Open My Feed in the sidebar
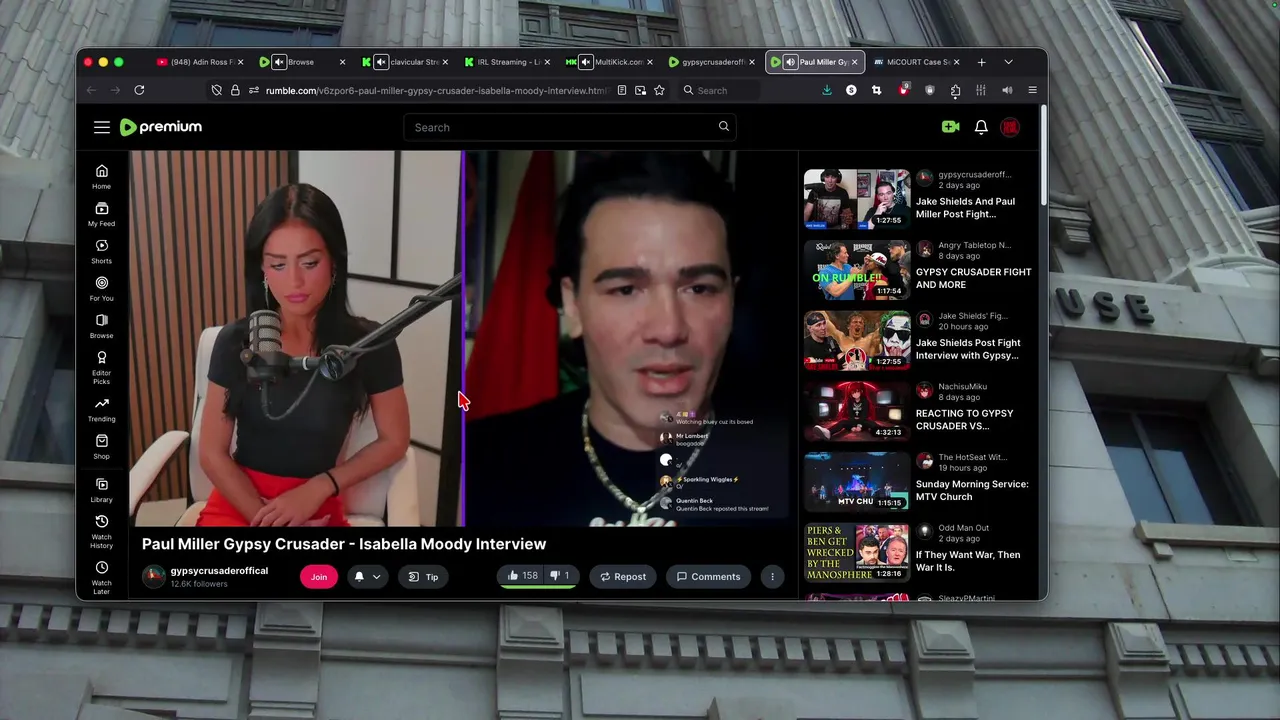 [102, 214]
